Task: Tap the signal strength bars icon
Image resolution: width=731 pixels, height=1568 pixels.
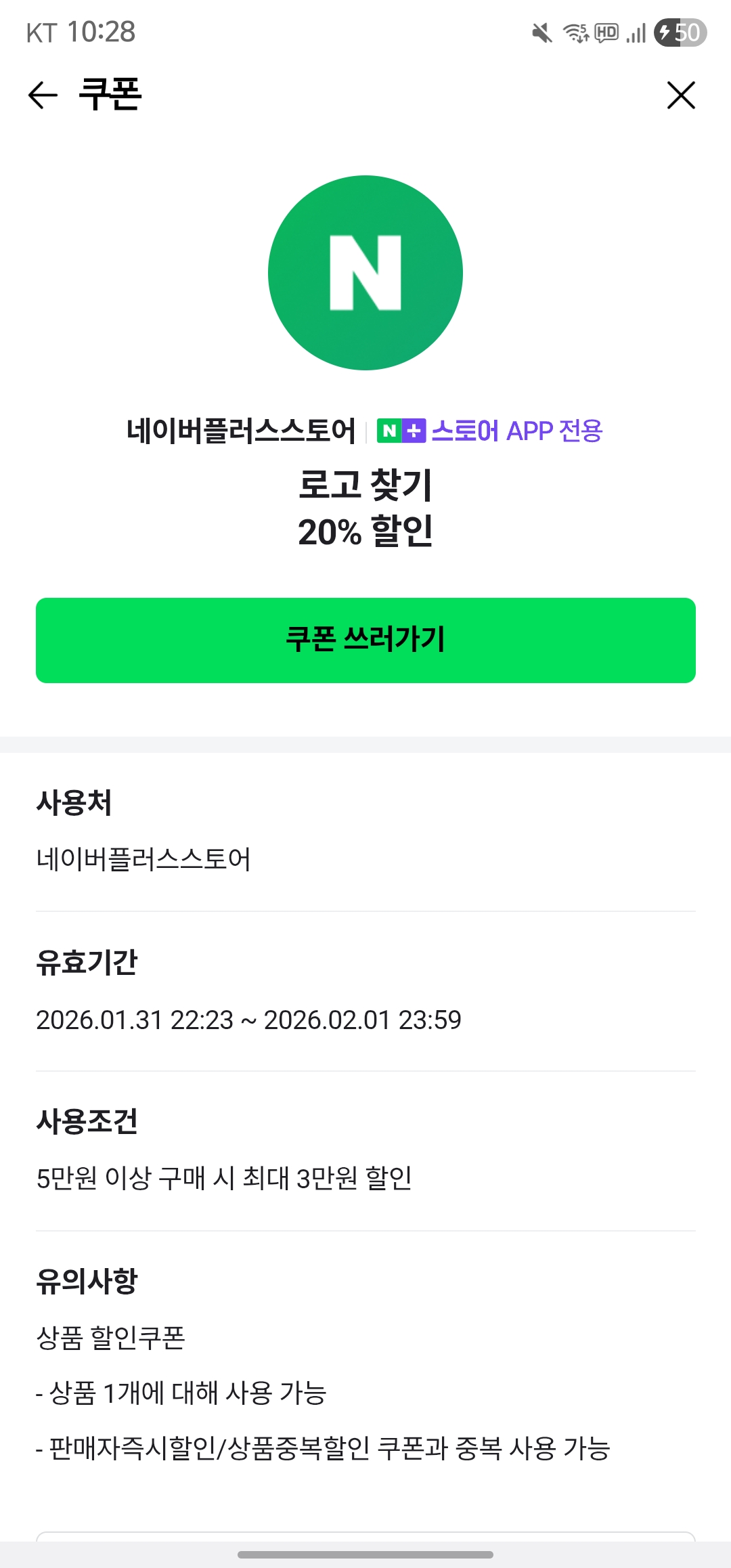Action: [636, 32]
